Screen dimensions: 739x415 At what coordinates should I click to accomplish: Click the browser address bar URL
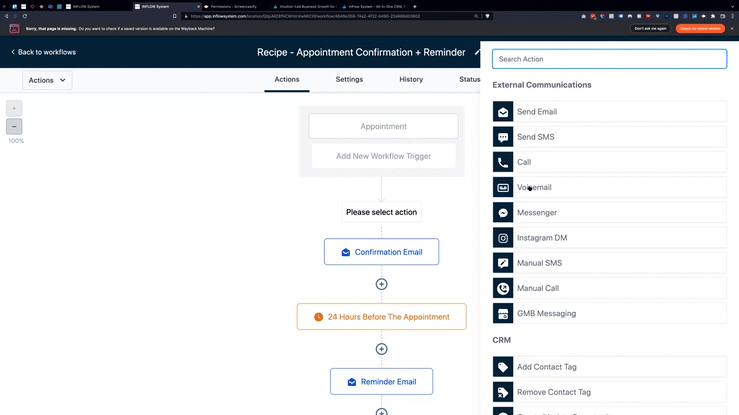point(305,16)
